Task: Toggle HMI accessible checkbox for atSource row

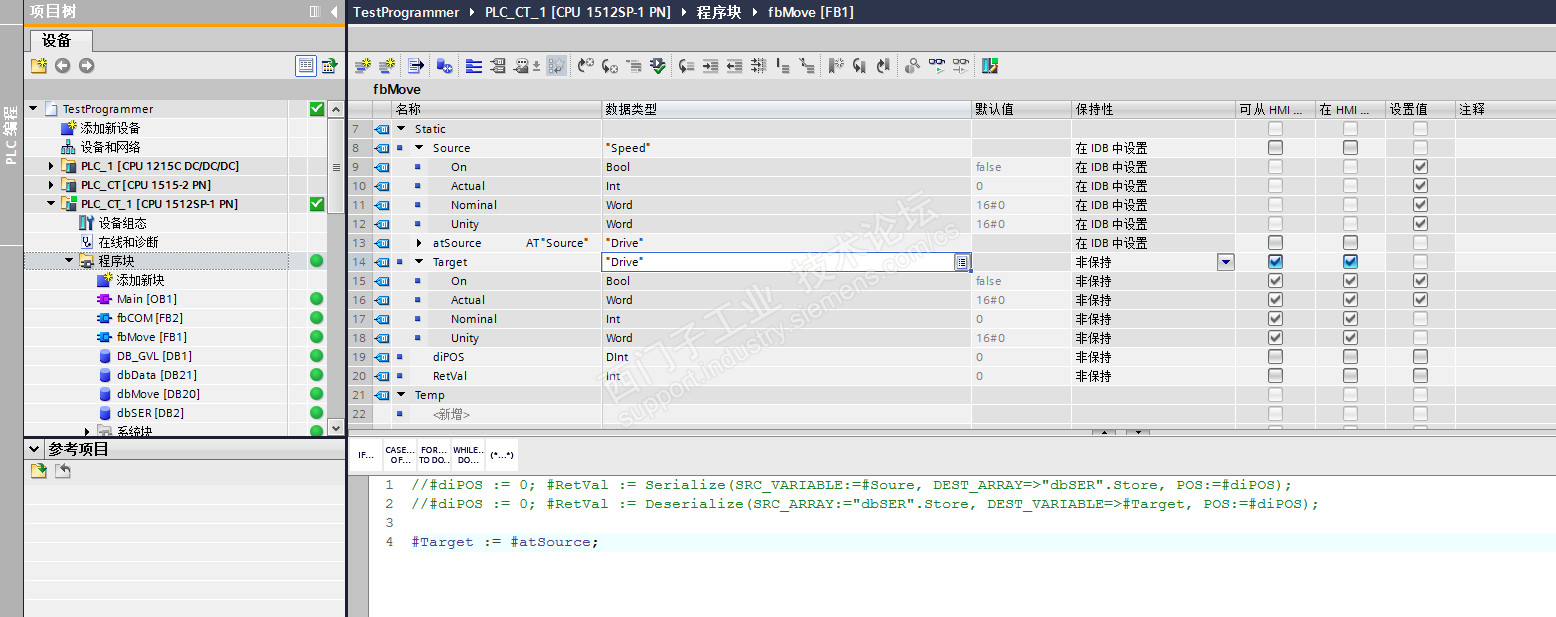Action: click(x=1275, y=243)
